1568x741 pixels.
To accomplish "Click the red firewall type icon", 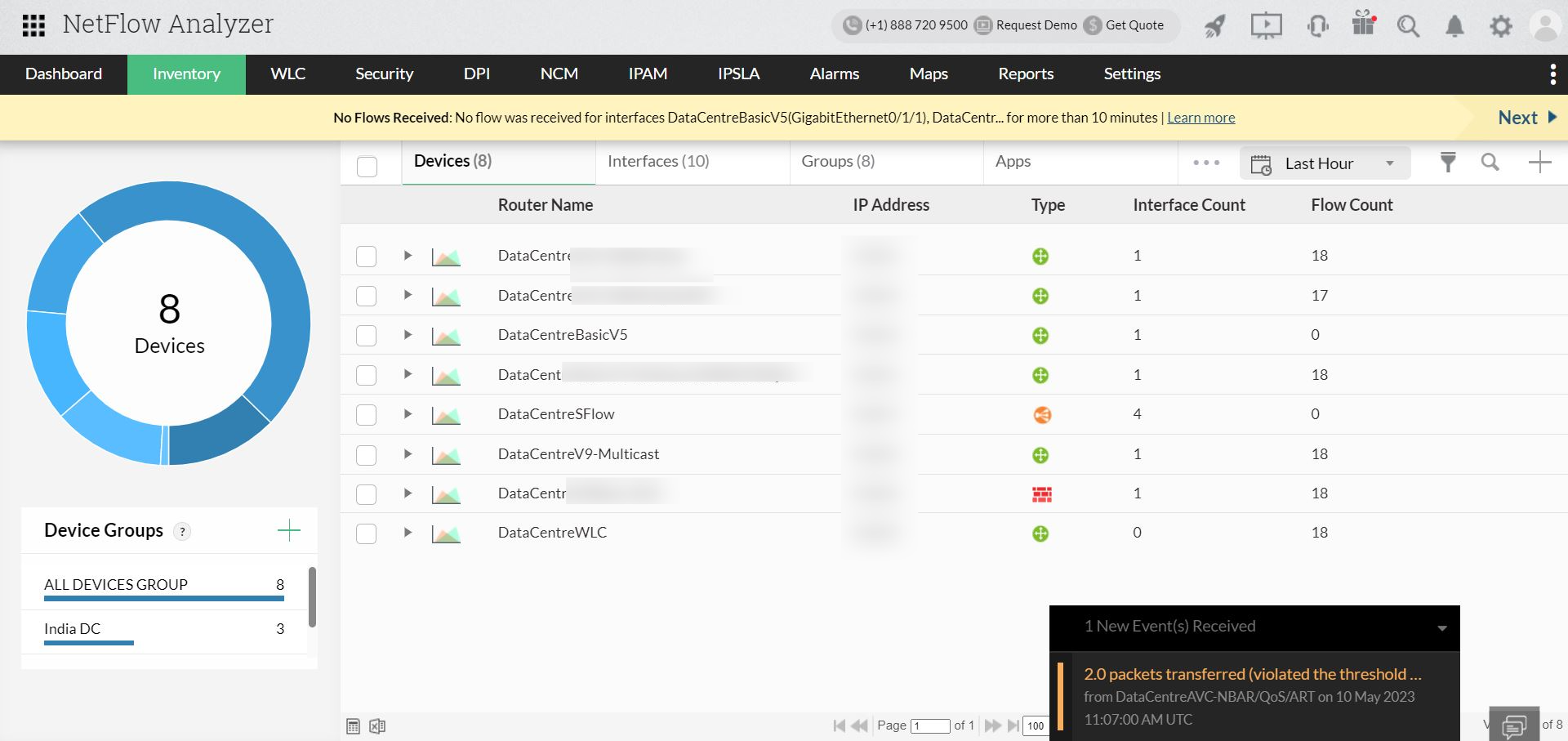I will [x=1041, y=494].
